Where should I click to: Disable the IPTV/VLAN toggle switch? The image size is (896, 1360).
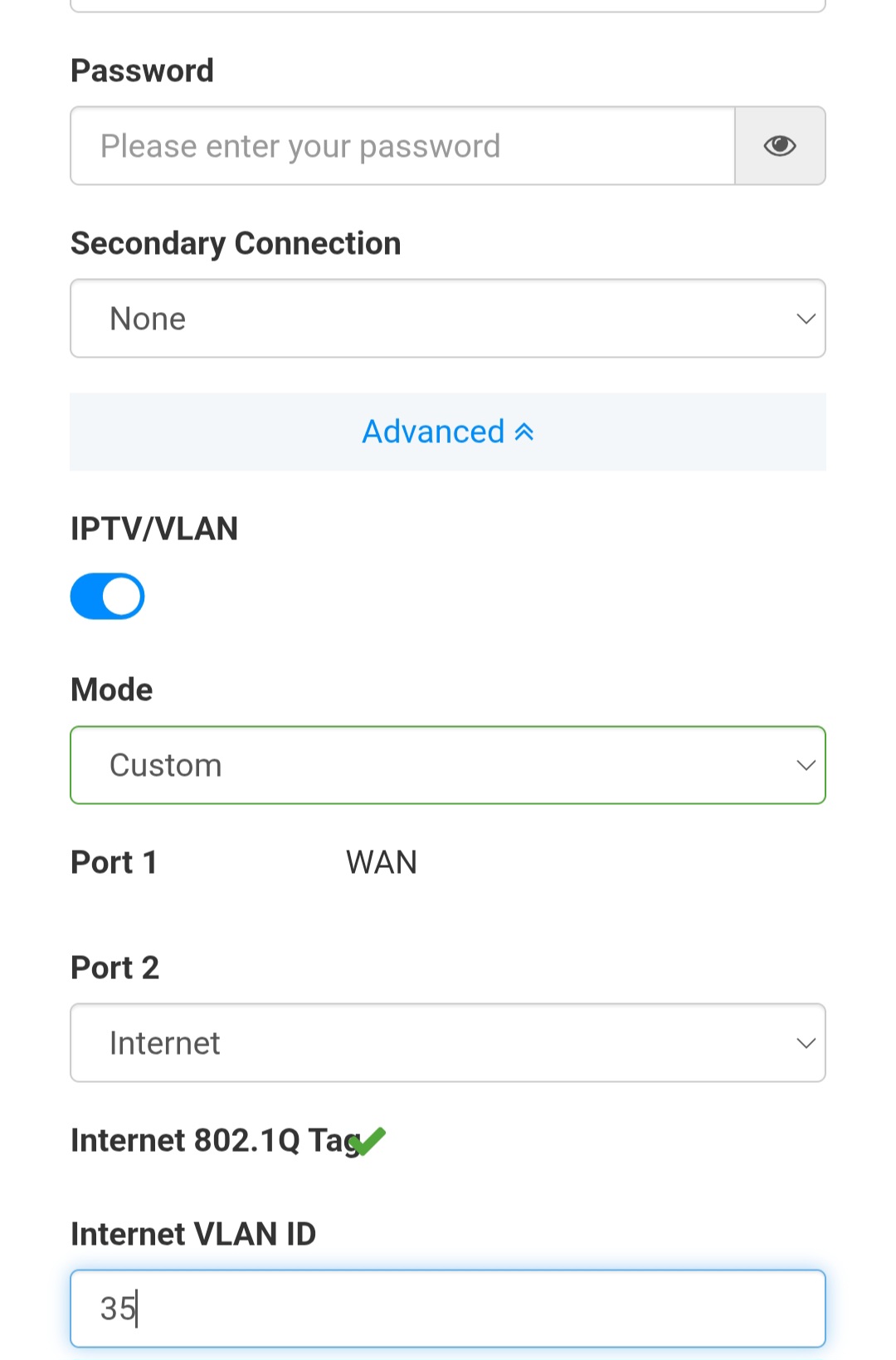108,597
